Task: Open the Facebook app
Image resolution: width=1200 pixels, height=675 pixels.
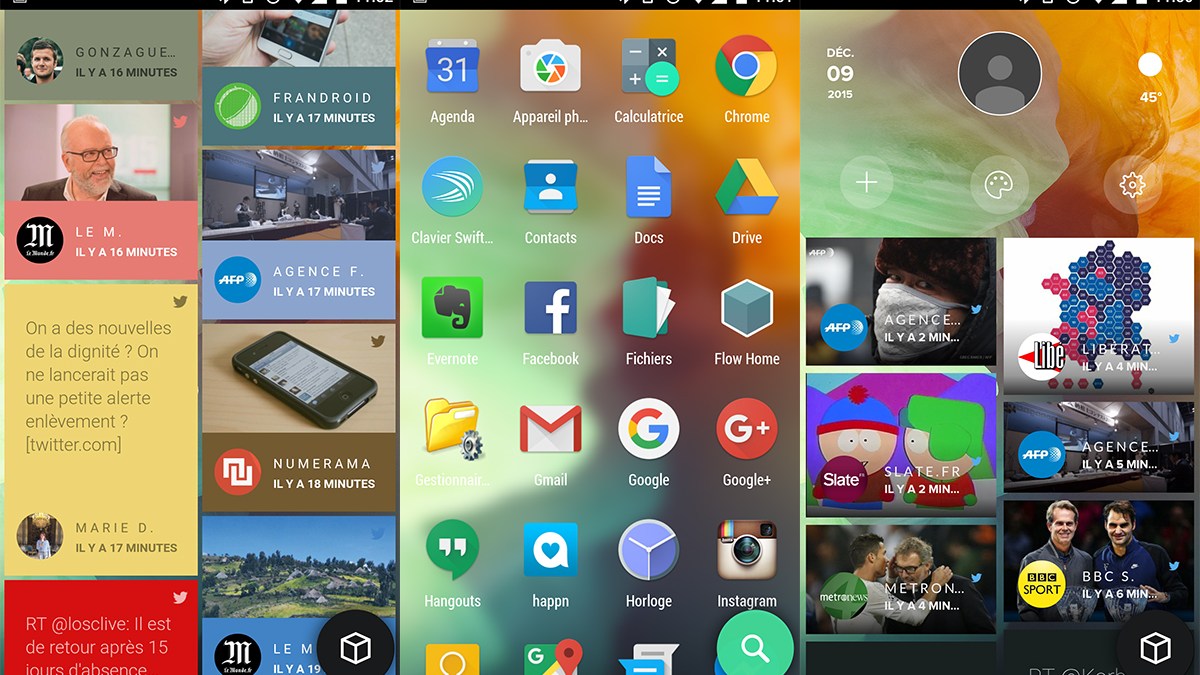Action: point(550,308)
